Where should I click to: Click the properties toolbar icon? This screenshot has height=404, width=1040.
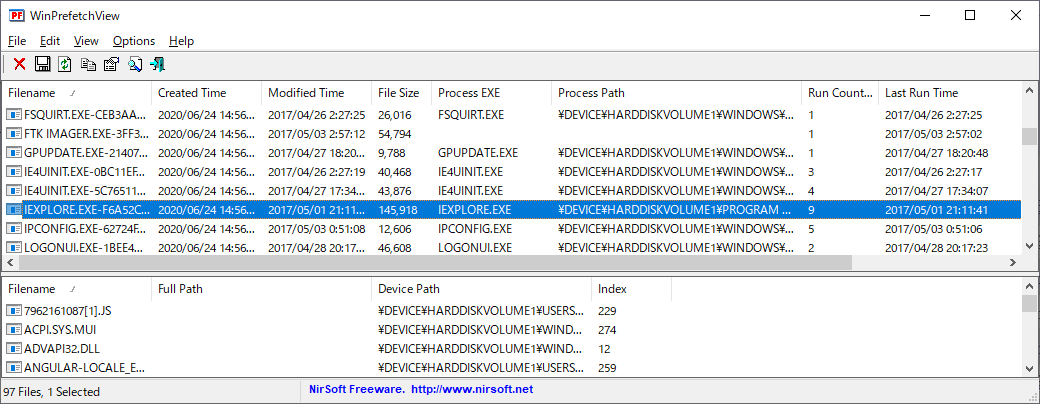click(111, 64)
